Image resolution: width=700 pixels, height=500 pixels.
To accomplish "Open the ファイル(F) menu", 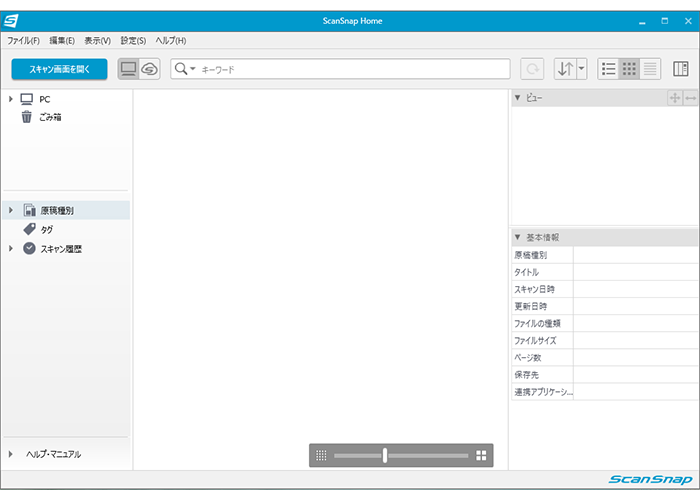I will (23, 40).
